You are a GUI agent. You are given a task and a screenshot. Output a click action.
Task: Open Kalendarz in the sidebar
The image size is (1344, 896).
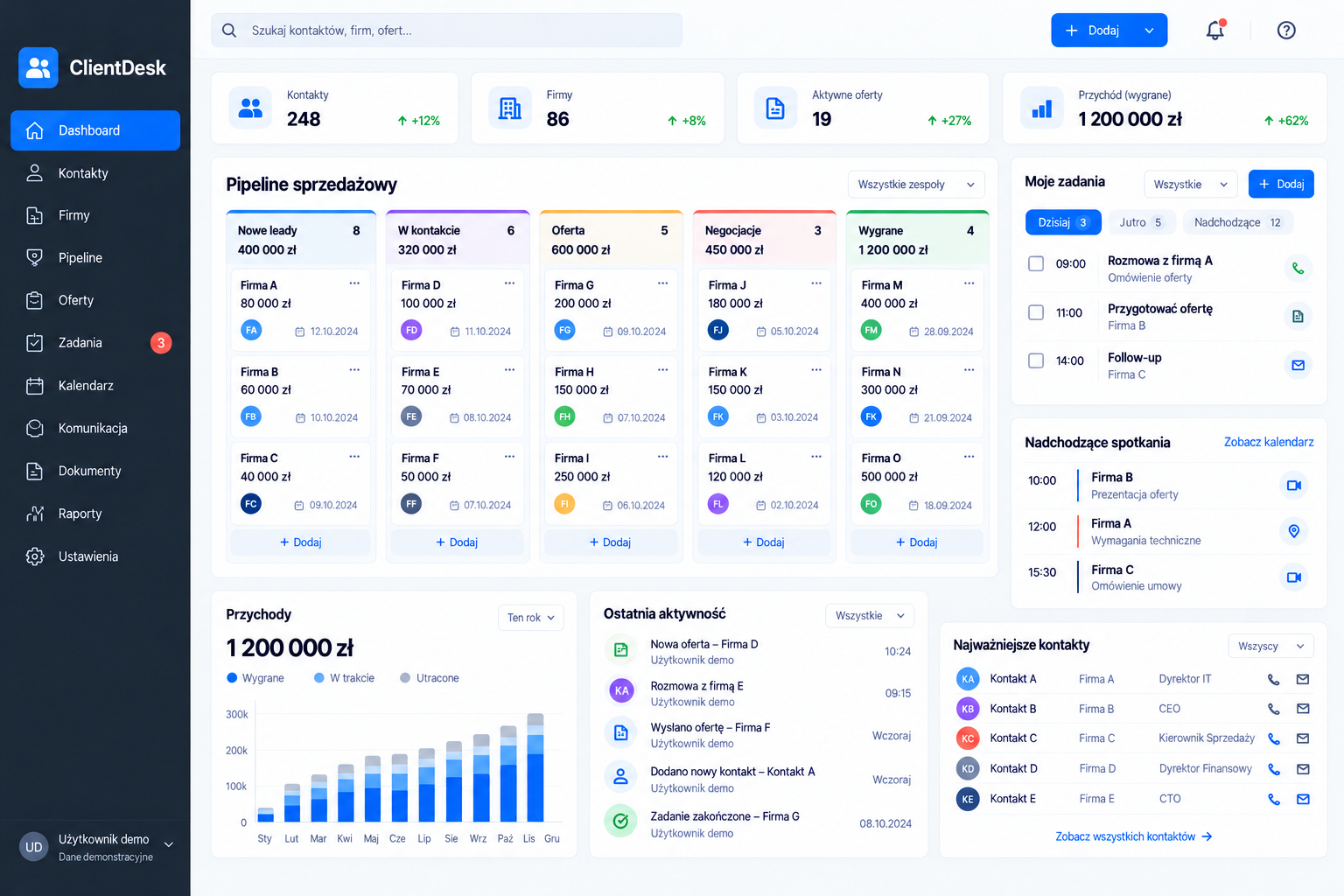coord(95,386)
